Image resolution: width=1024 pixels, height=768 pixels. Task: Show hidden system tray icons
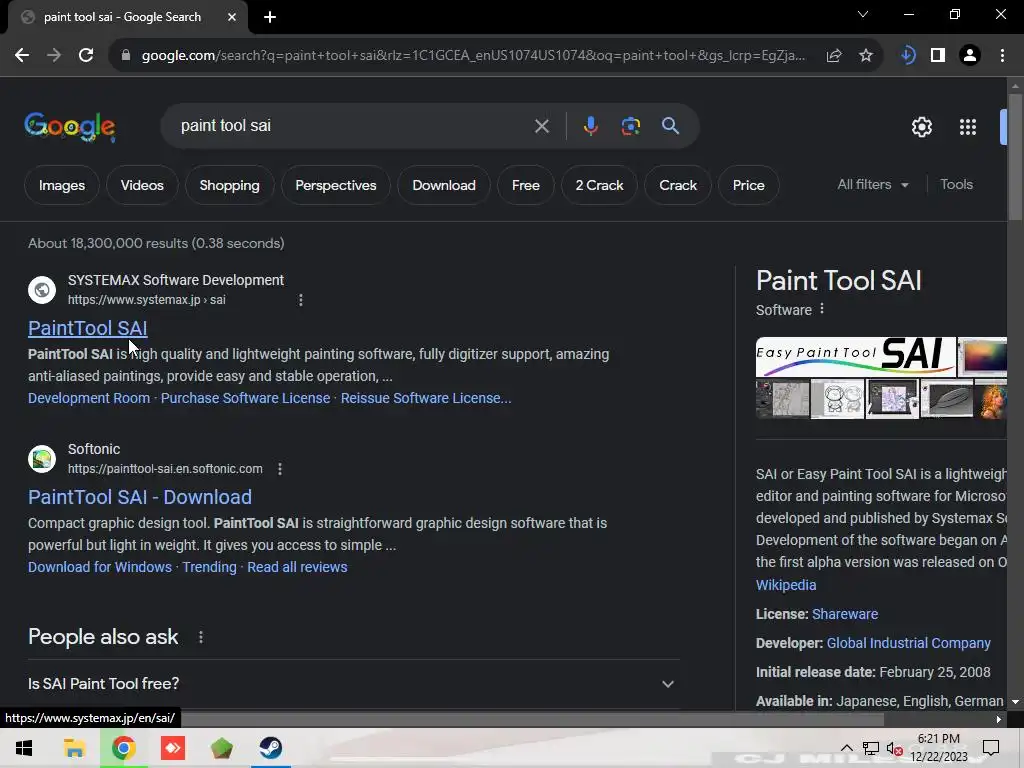click(846, 748)
